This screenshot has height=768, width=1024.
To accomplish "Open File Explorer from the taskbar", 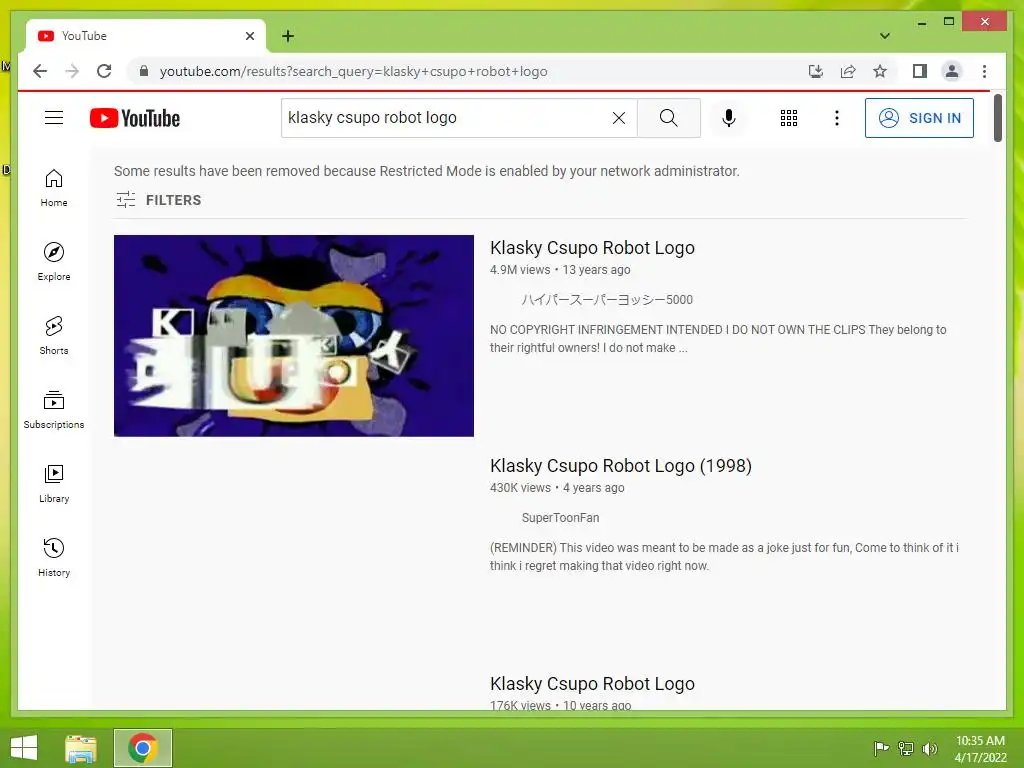I will (x=81, y=748).
